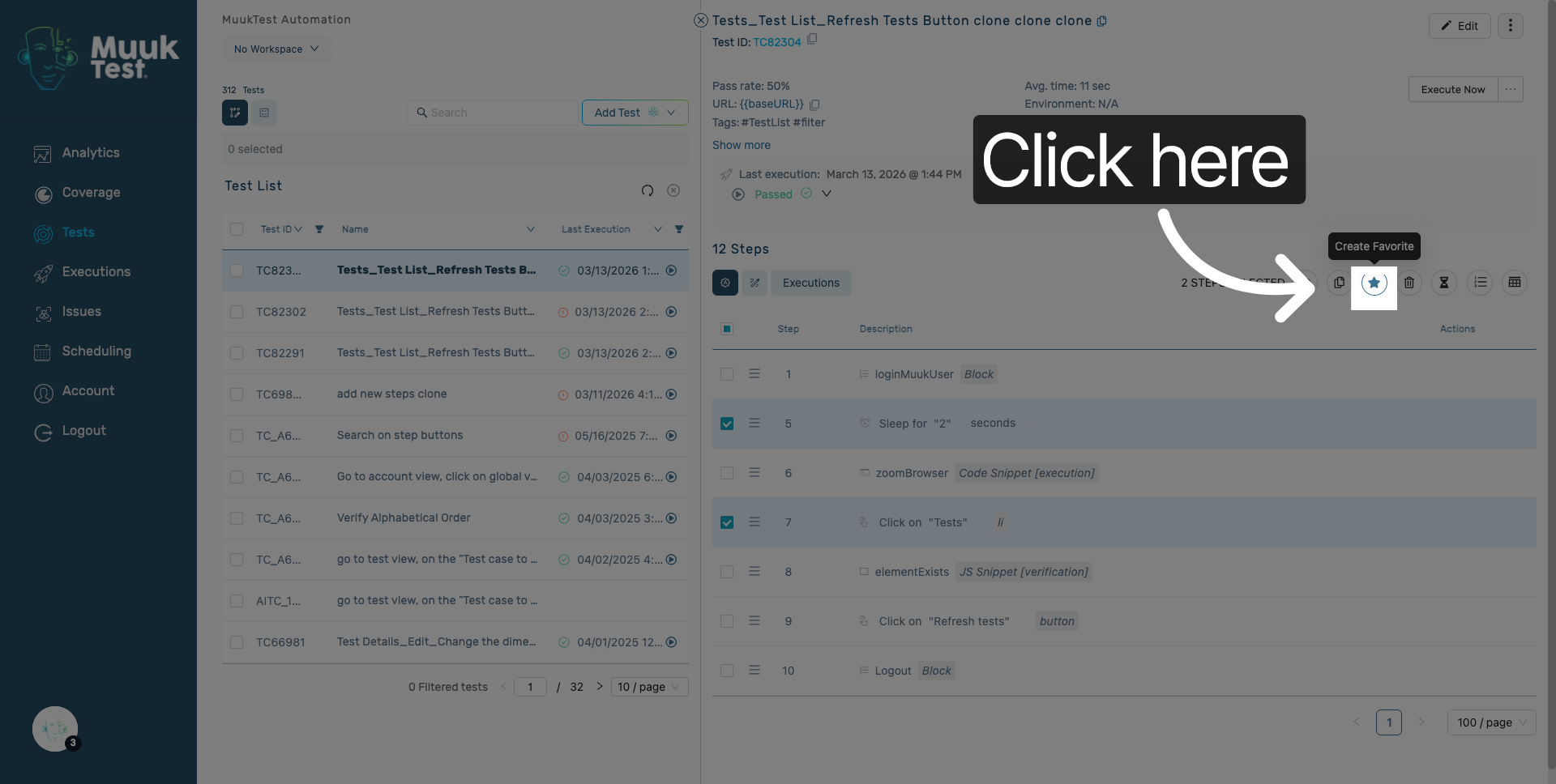Go to next tests page
This screenshot has width=1556, height=784.
click(x=600, y=686)
